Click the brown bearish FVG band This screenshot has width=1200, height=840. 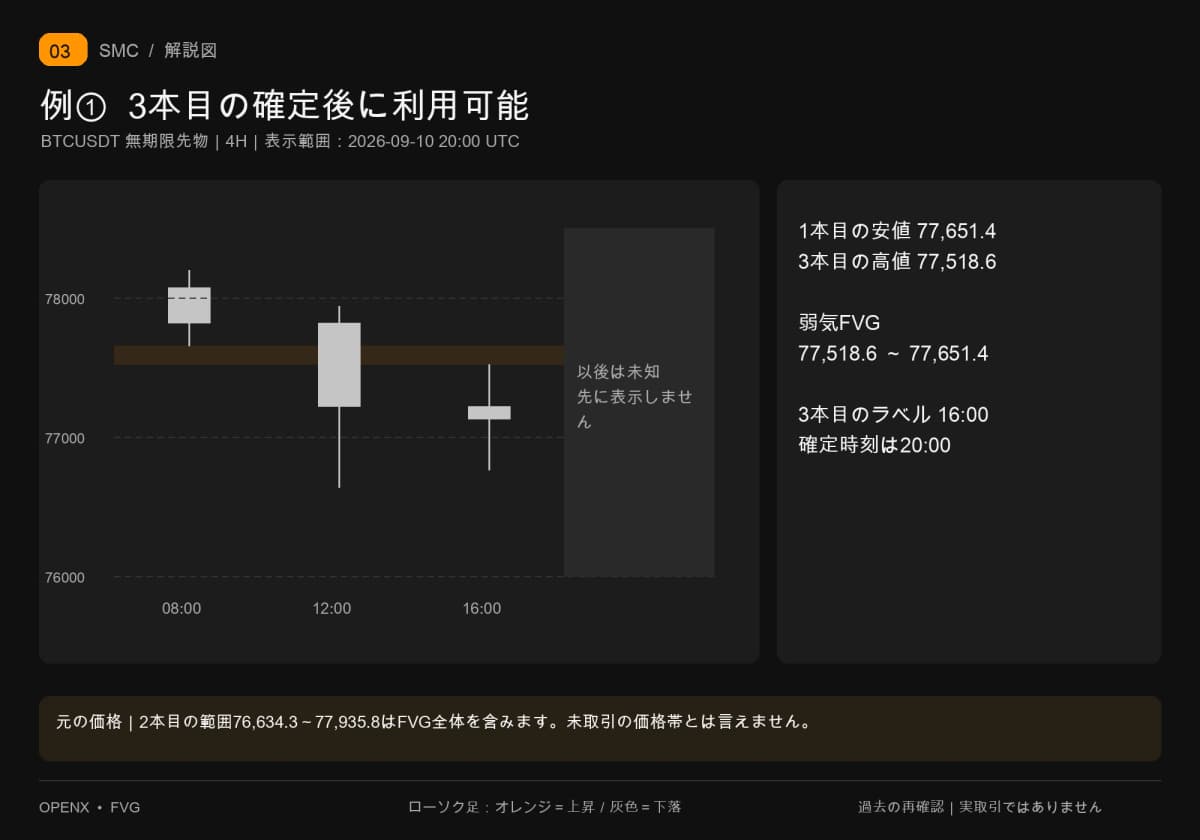click(339, 355)
